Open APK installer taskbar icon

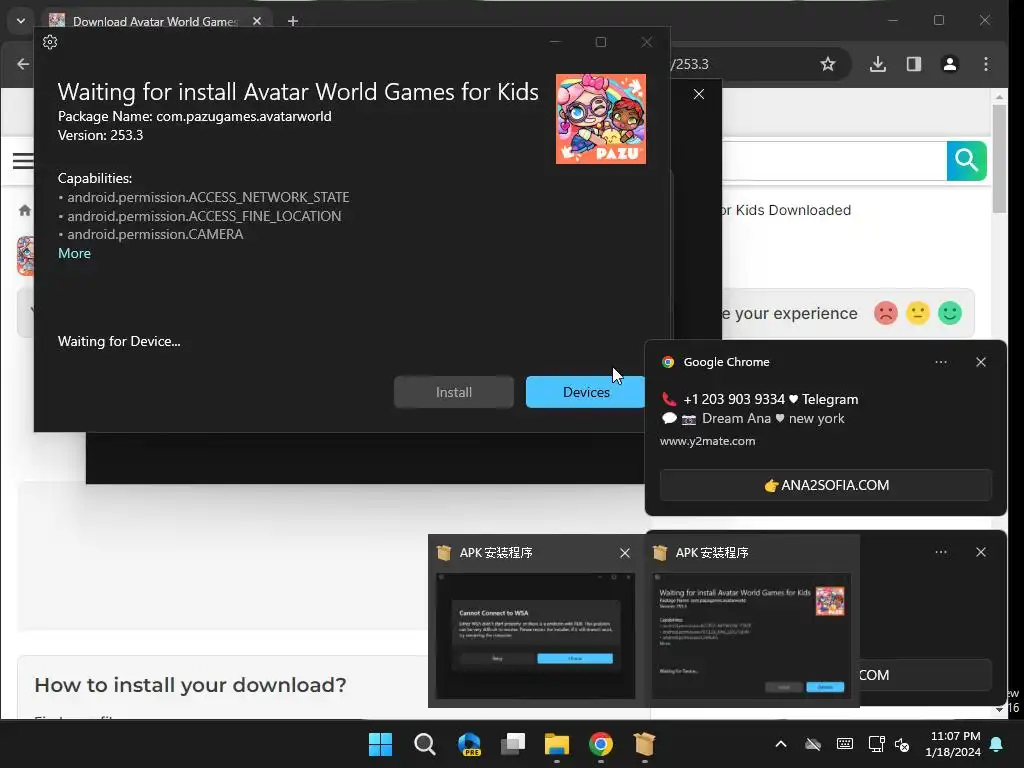pos(645,744)
